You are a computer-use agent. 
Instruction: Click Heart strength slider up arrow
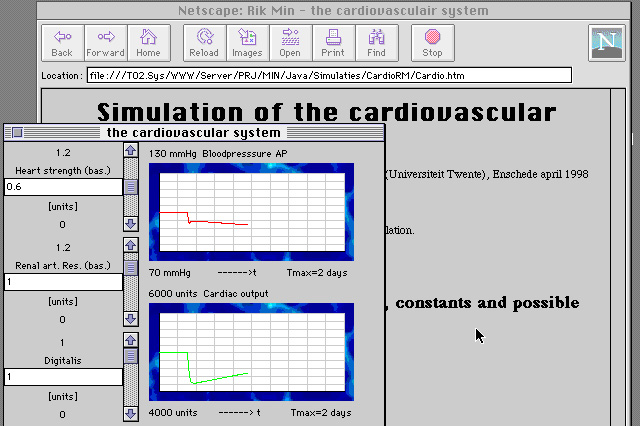[x=131, y=150]
